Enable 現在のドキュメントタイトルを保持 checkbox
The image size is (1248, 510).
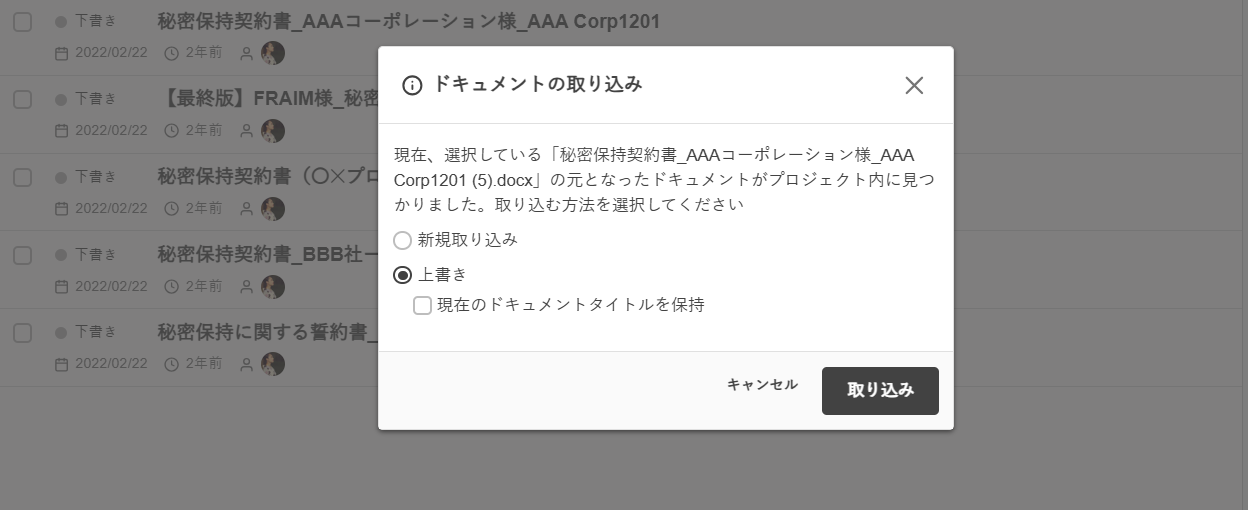(423, 305)
